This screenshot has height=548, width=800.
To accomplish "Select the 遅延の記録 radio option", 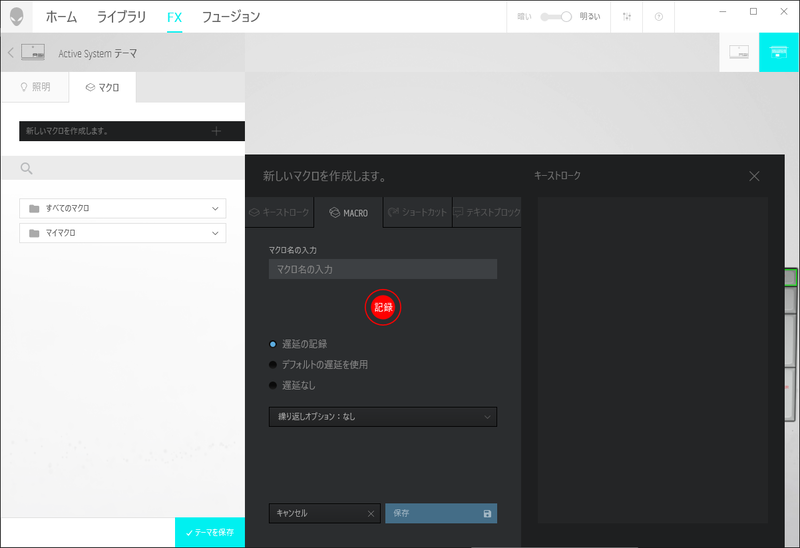I will pos(298,344).
